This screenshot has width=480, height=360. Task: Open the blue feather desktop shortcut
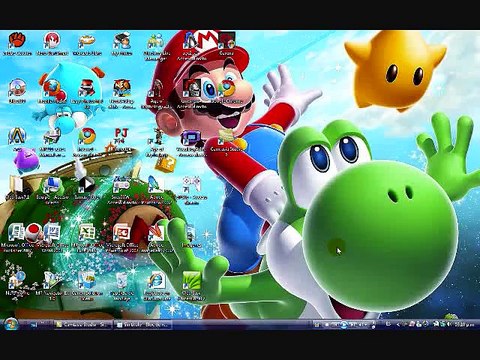point(156,184)
